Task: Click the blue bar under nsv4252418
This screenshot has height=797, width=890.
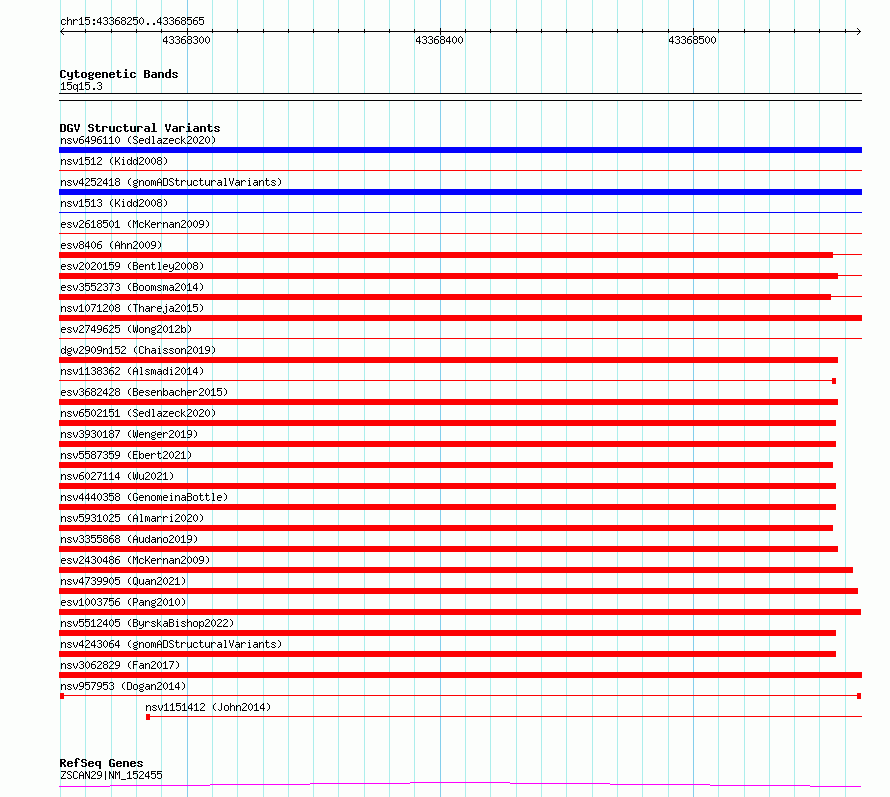Action: tap(460, 192)
